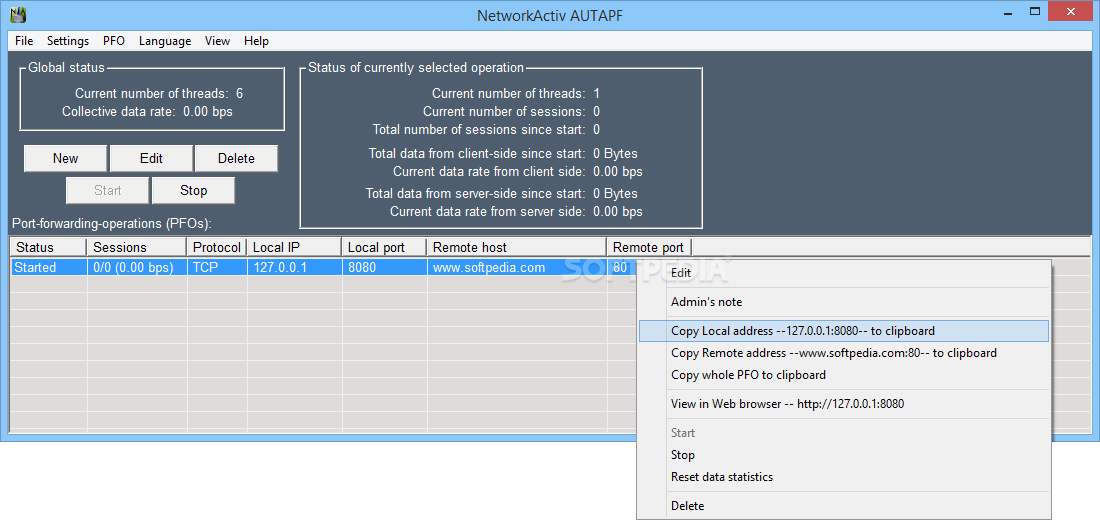Click the '0/0 (0.00 bps)' sessions cell

pyautogui.click(x=137, y=267)
